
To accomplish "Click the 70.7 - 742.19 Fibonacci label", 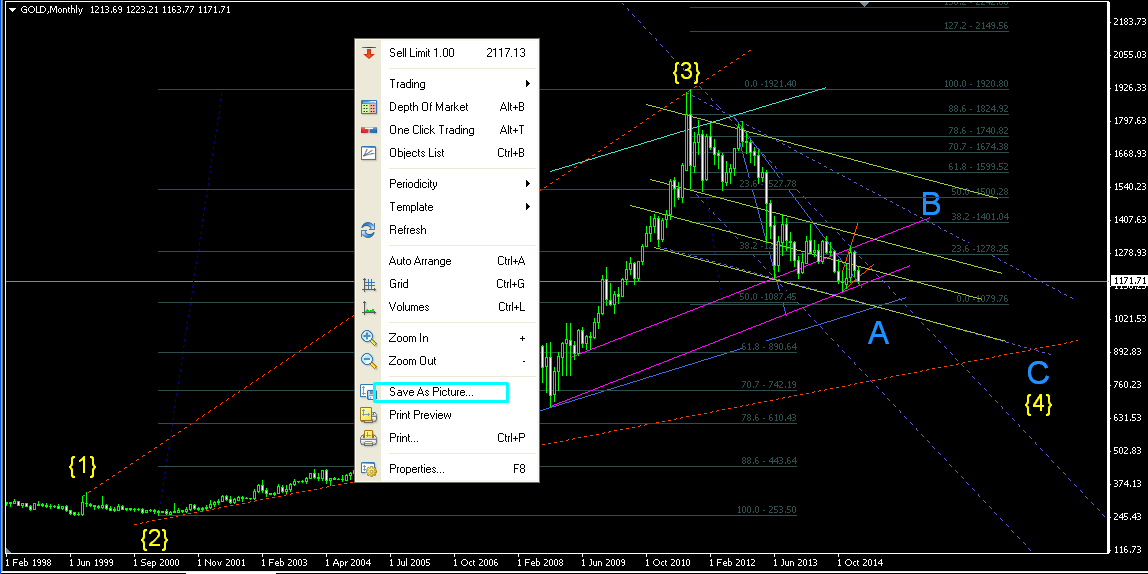I will point(769,384).
